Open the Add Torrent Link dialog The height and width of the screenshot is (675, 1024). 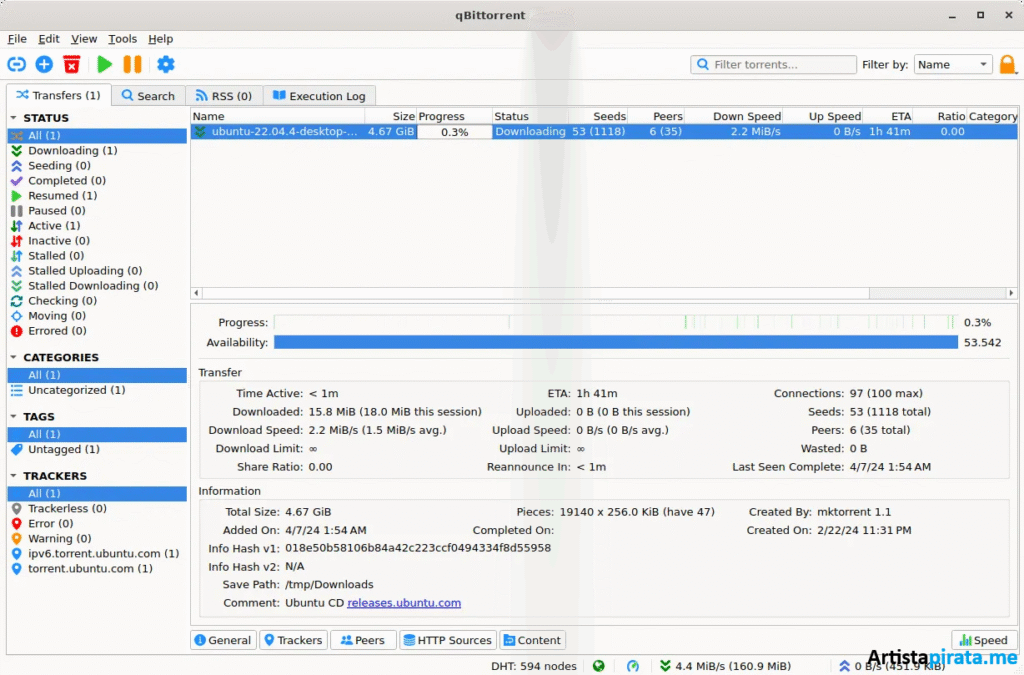tap(16, 64)
